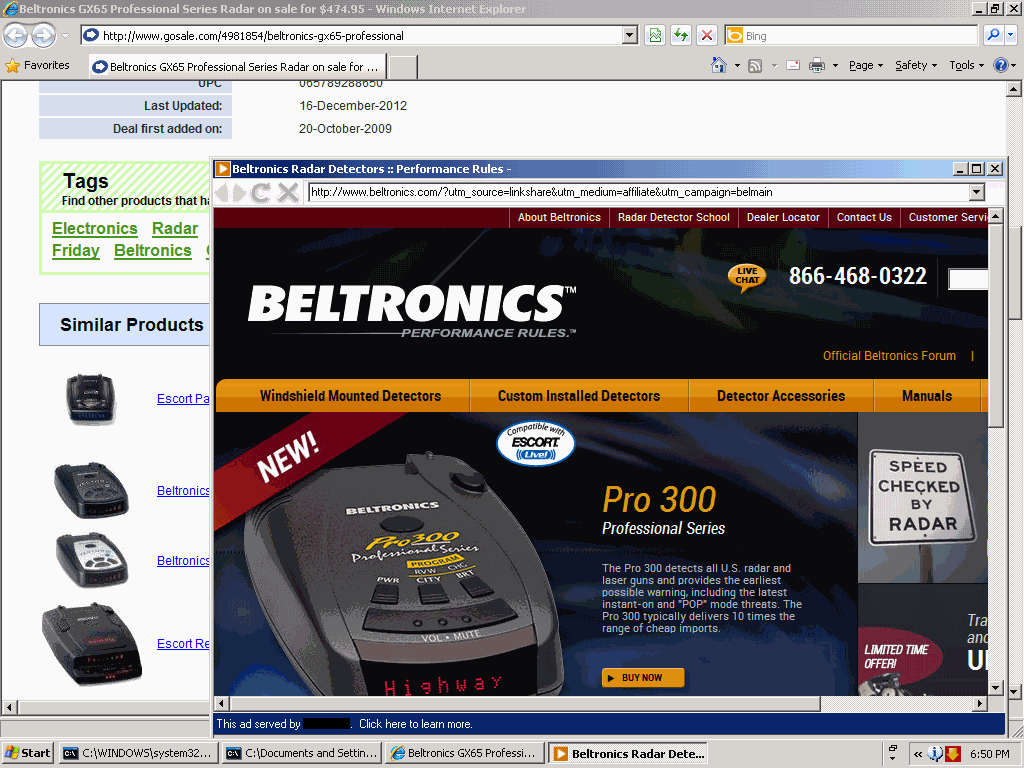Image resolution: width=1024 pixels, height=768 pixels.
Task: Expand the Bing search provider dropdown
Action: [1010, 35]
